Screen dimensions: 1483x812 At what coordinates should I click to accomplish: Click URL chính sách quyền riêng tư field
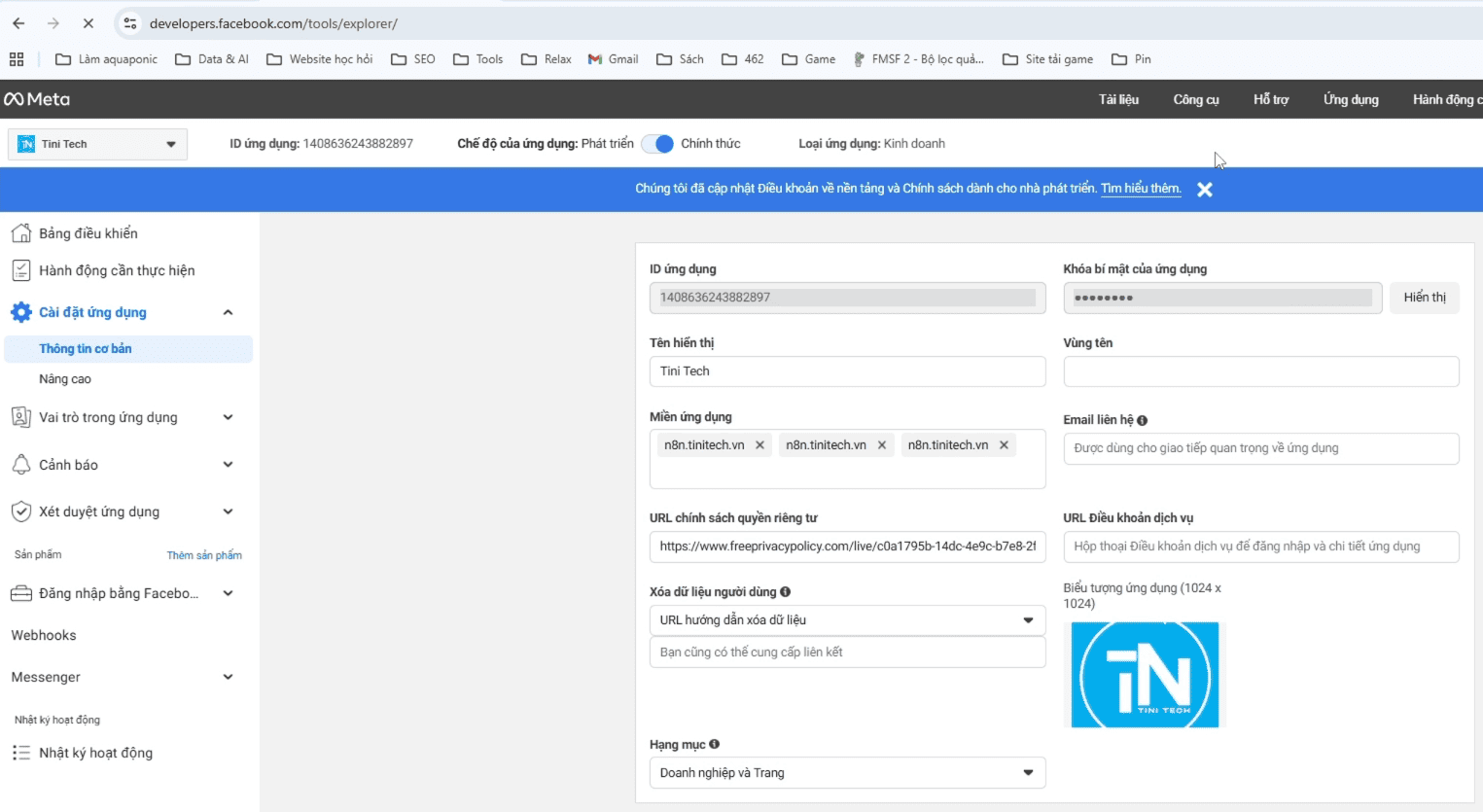[847, 547]
